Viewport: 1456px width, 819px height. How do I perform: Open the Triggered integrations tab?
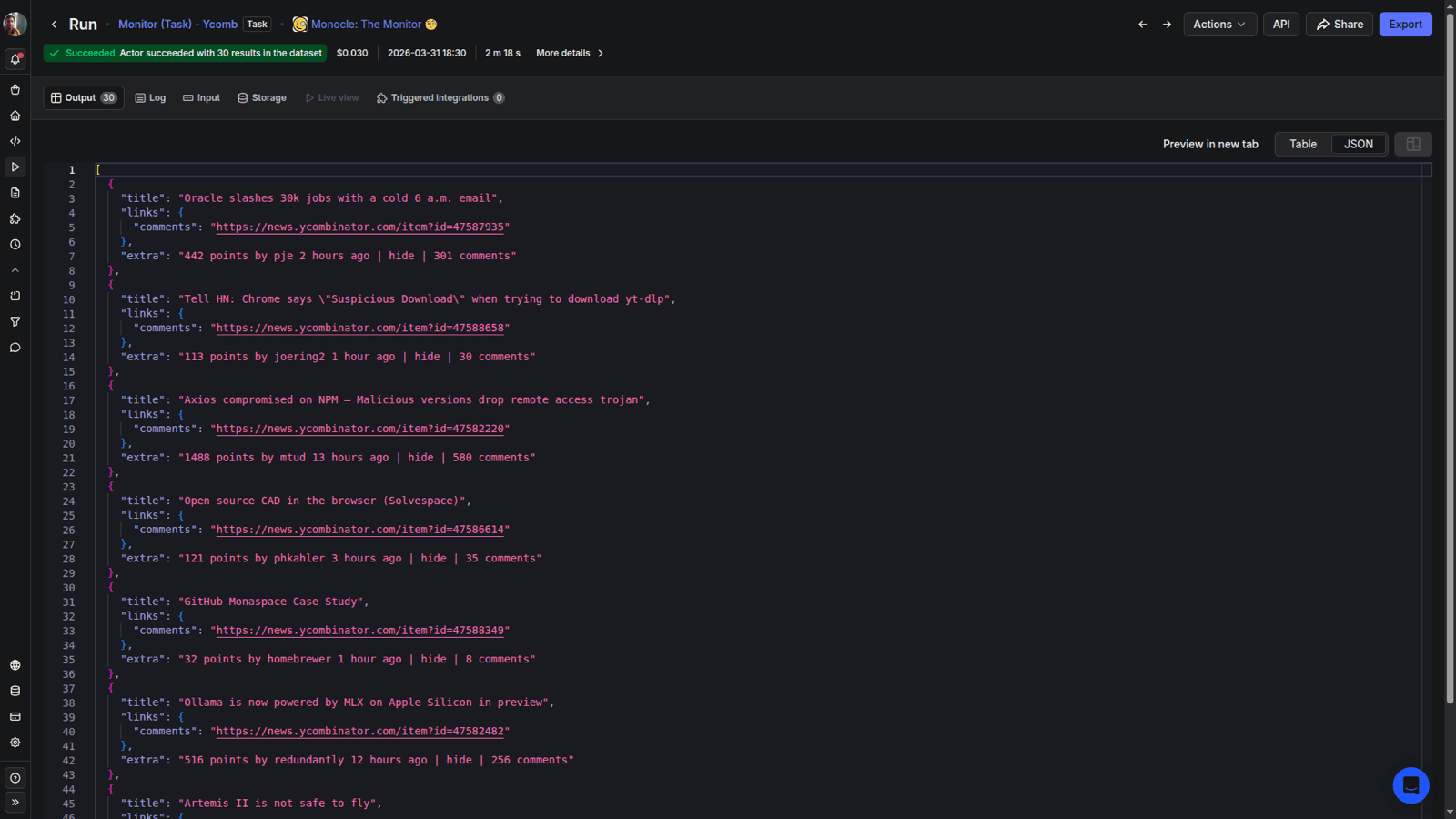coord(440,97)
